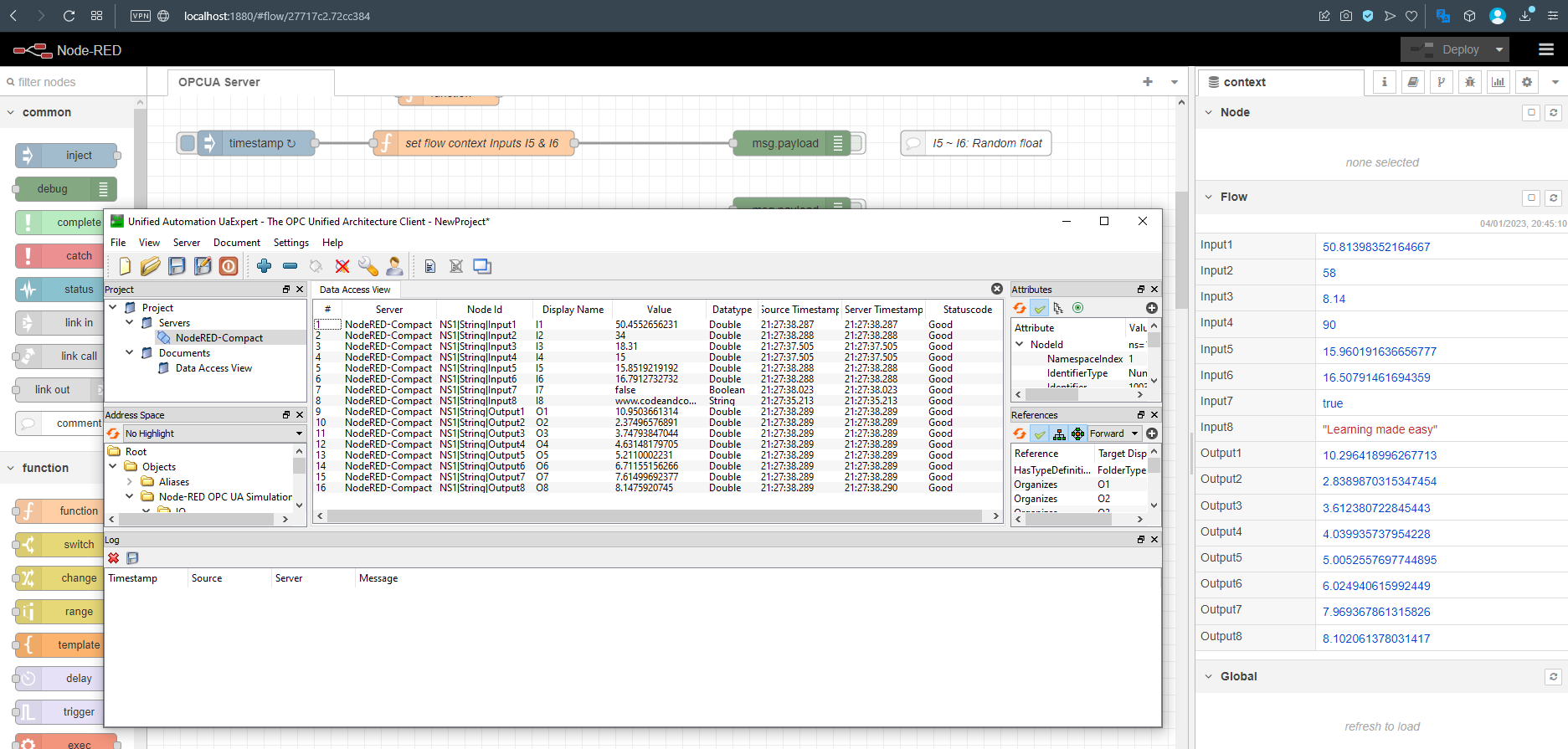Image resolution: width=1568 pixels, height=749 pixels.
Task: Select the Data Access View tab
Action: tap(355, 290)
